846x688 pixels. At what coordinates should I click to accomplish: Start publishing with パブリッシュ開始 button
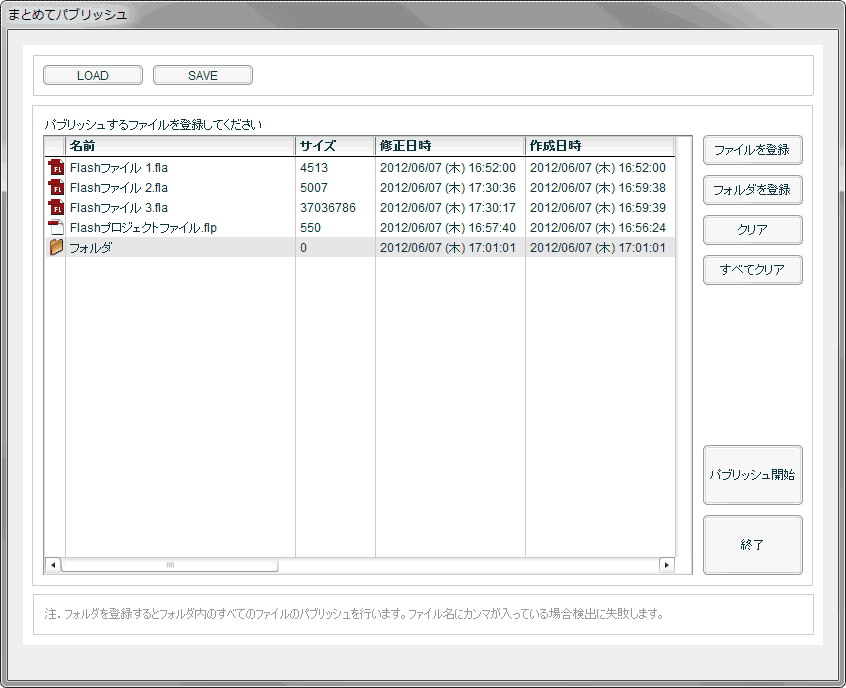(752, 475)
